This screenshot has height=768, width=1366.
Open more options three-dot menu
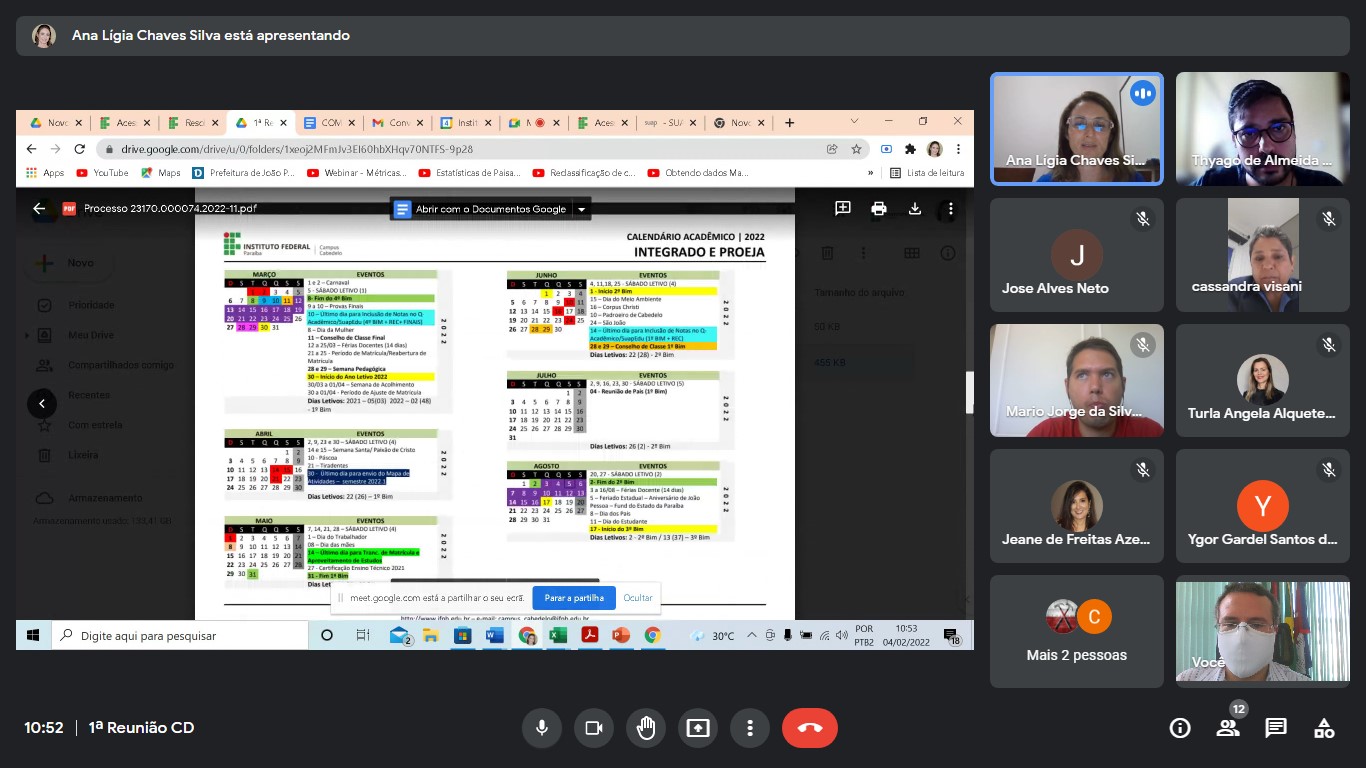(x=749, y=728)
